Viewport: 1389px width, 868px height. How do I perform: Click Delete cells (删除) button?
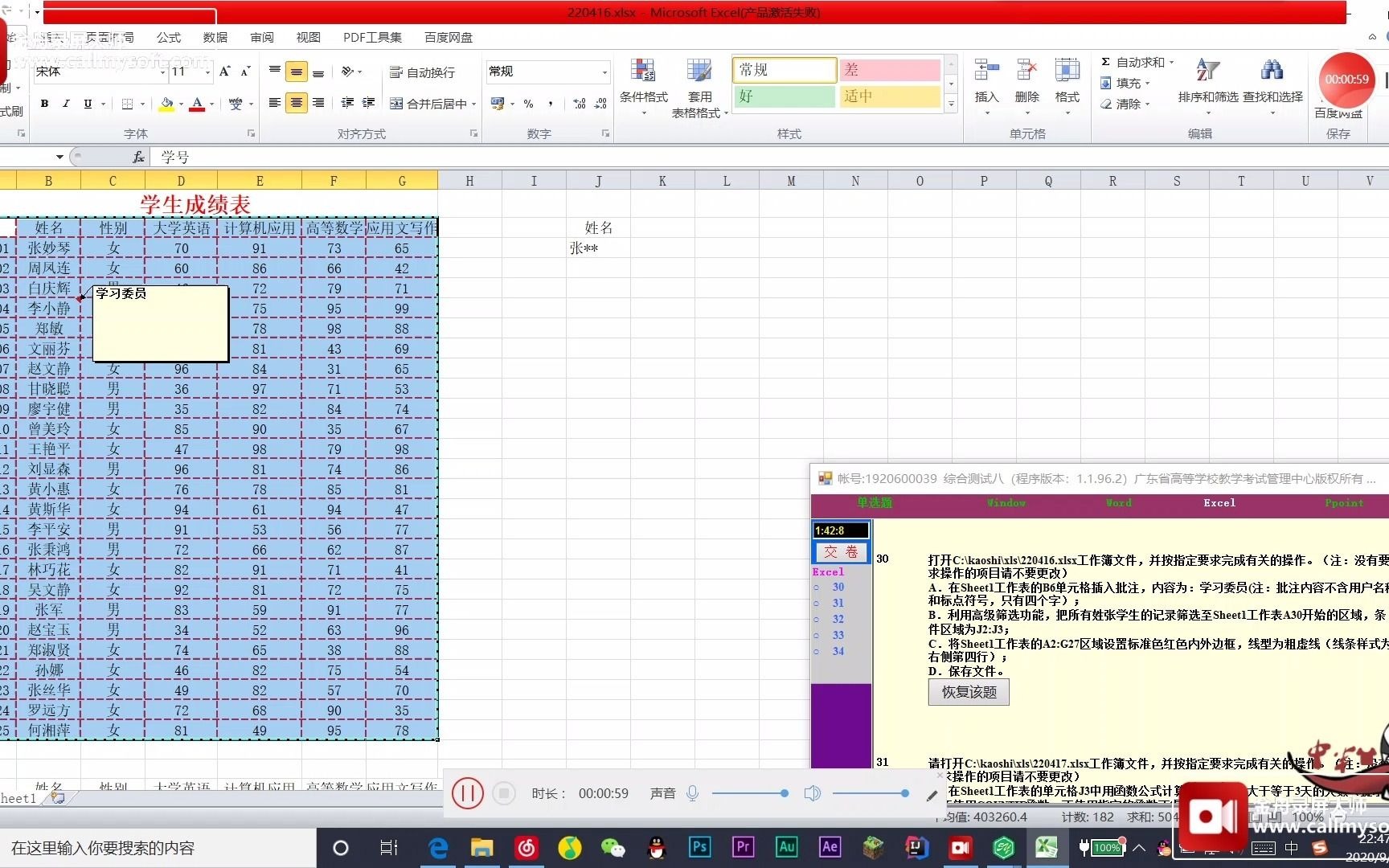(1026, 87)
